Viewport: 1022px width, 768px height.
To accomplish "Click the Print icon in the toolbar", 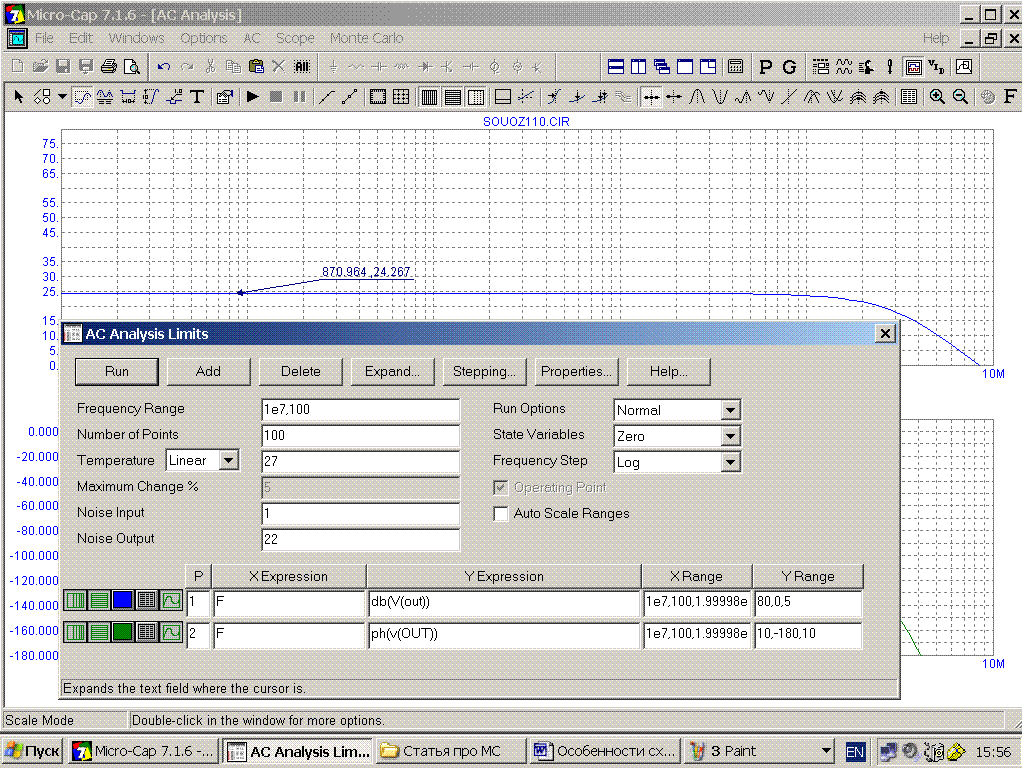I will [108, 67].
